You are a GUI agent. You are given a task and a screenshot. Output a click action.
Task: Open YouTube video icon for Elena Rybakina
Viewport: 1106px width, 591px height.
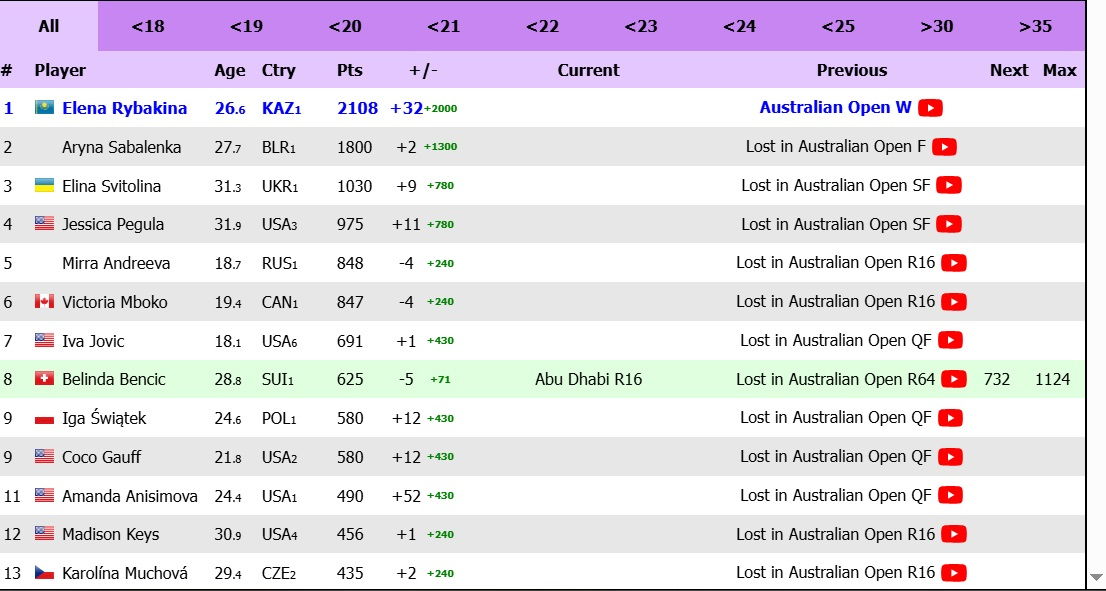[x=930, y=108]
